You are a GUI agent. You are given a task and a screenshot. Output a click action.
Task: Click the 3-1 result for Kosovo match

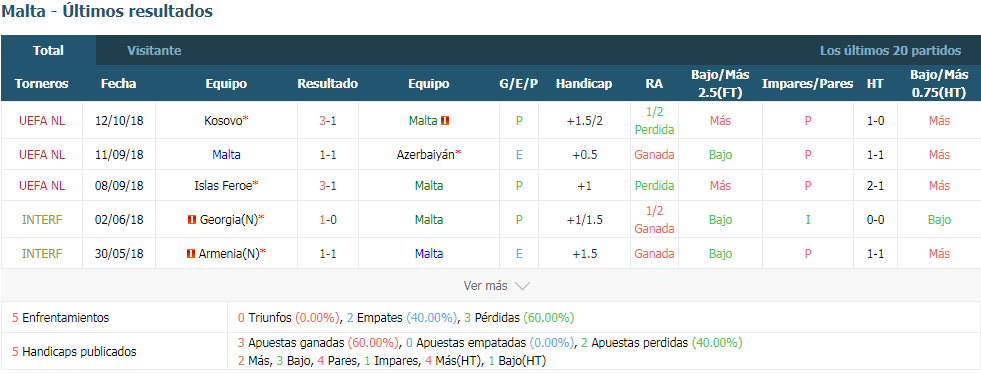click(327, 121)
